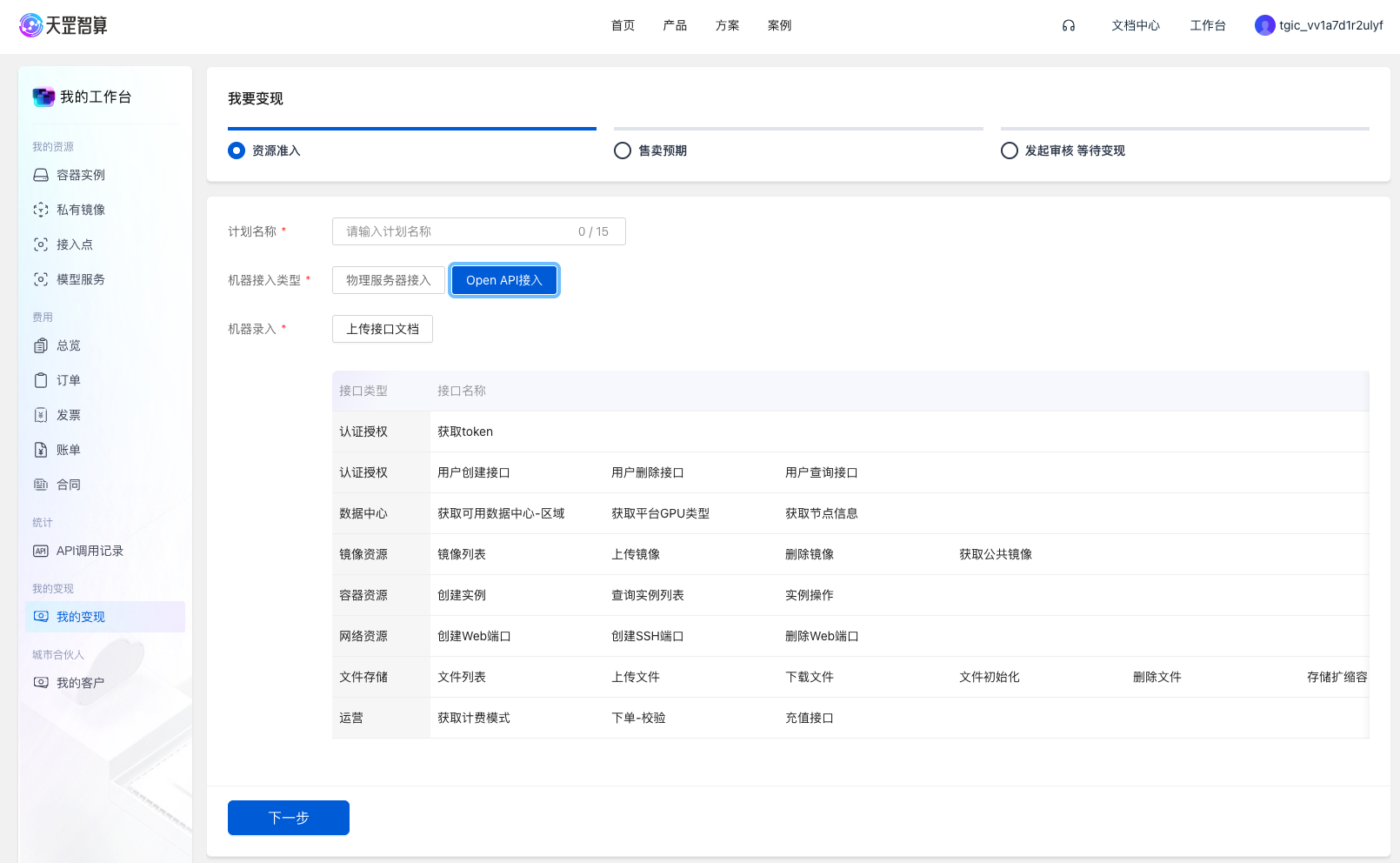
Task: Click the user avatar icon
Action: (x=1264, y=25)
